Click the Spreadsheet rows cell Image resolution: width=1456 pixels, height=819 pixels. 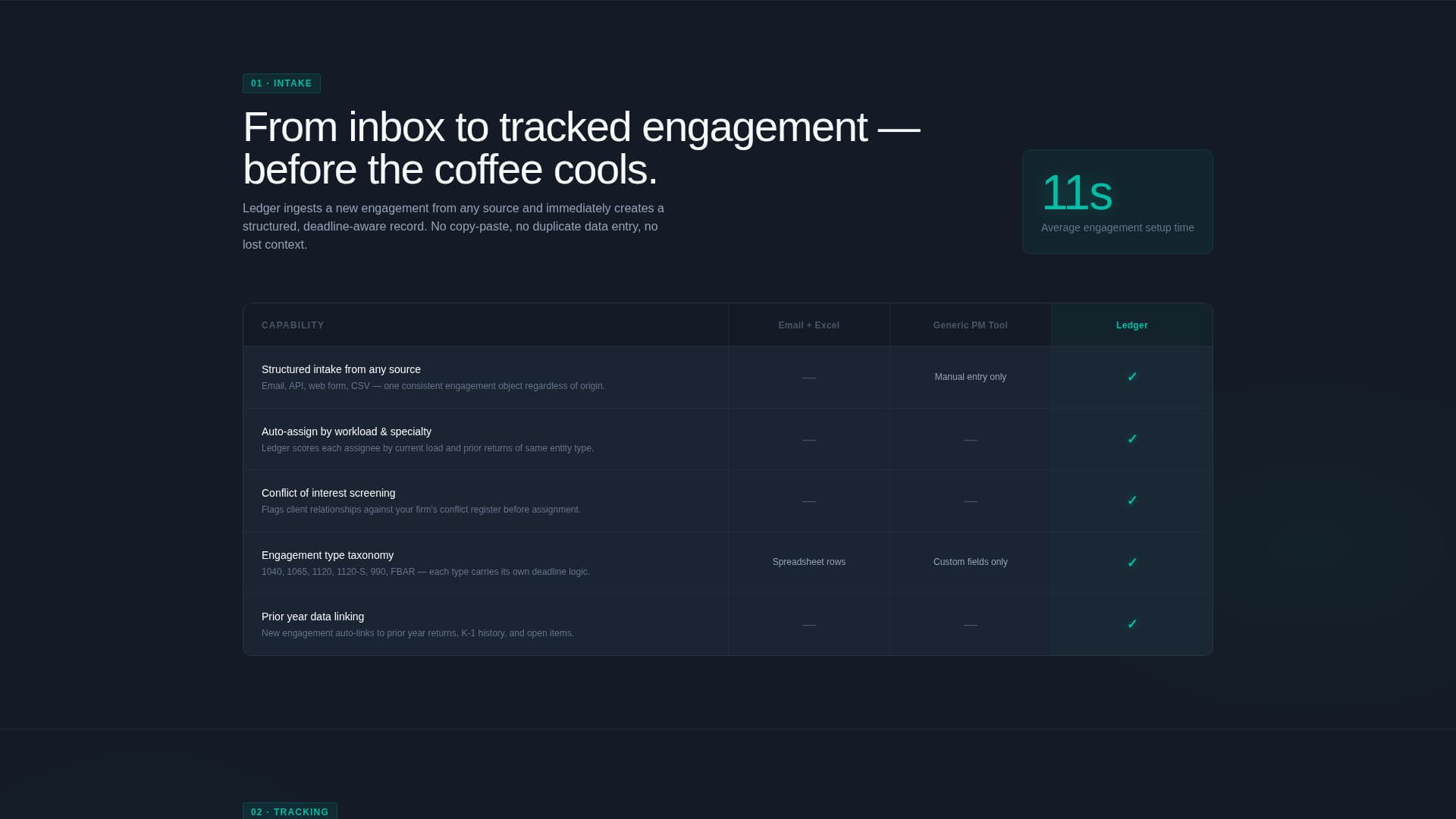tap(808, 562)
